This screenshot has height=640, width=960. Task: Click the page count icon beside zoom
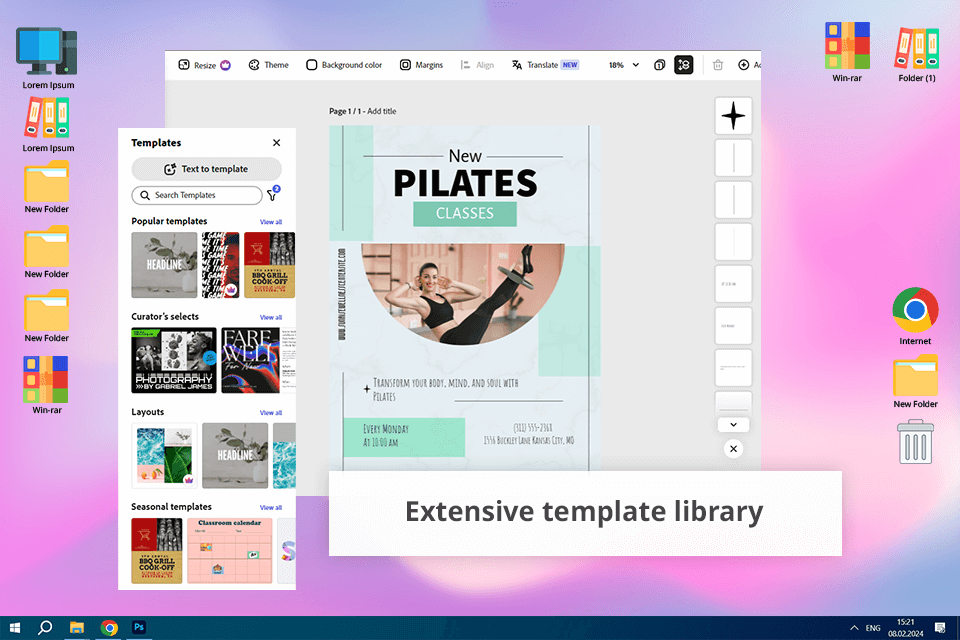click(x=659, y=65)
